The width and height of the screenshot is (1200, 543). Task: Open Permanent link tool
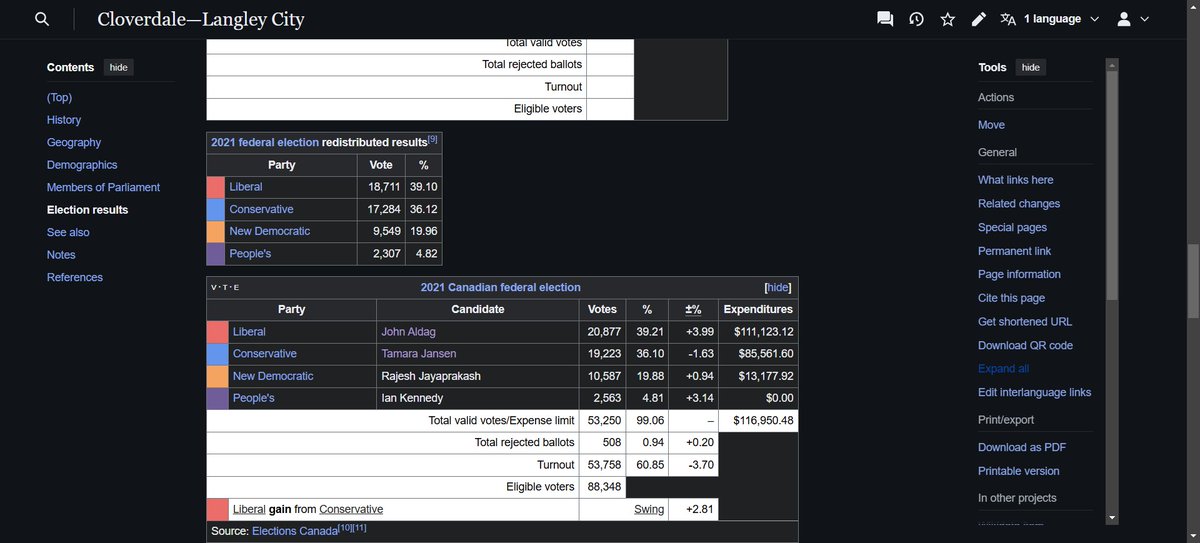(x=1014, y=251)
